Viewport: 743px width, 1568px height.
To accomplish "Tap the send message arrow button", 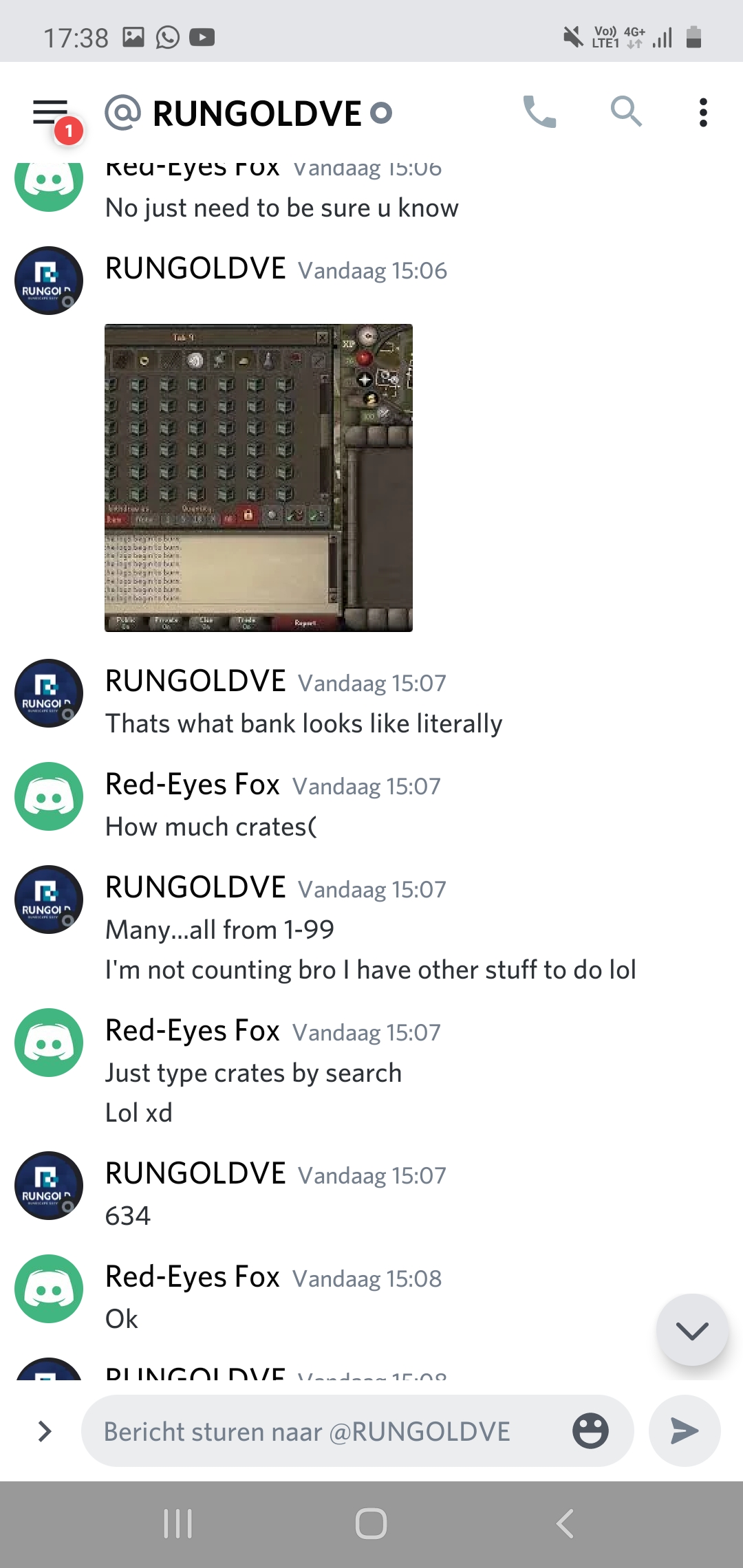I will [685, 1431].
